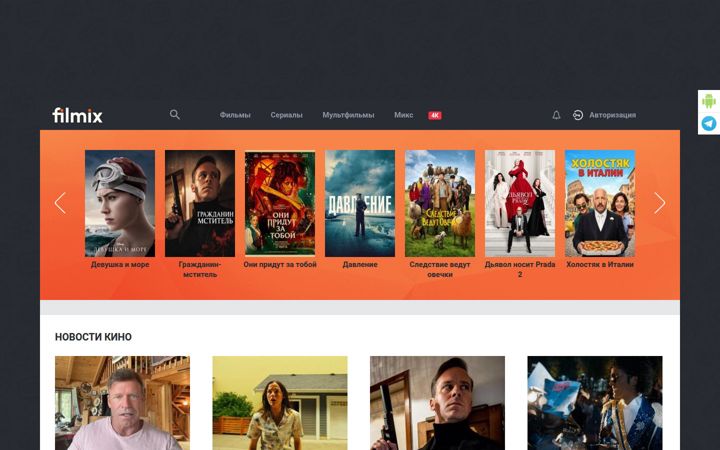Click the Авторизация link
Viewport: 720px width, 450px height.
613,115
